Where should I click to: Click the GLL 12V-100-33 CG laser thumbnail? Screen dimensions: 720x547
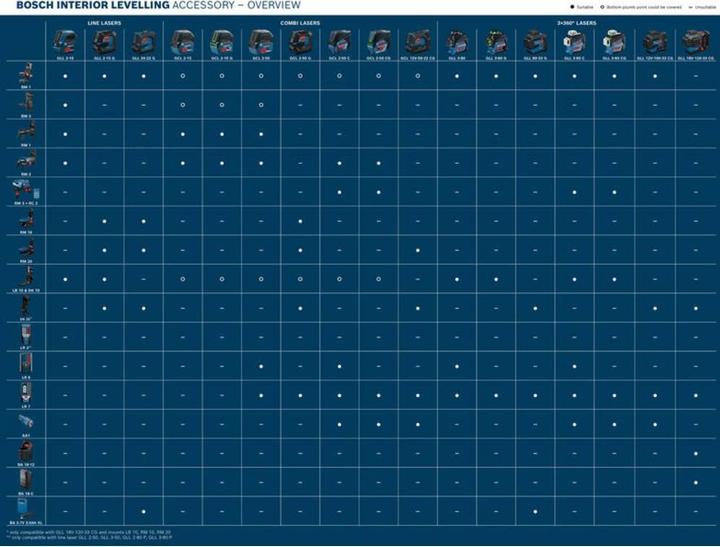[655, 42]
